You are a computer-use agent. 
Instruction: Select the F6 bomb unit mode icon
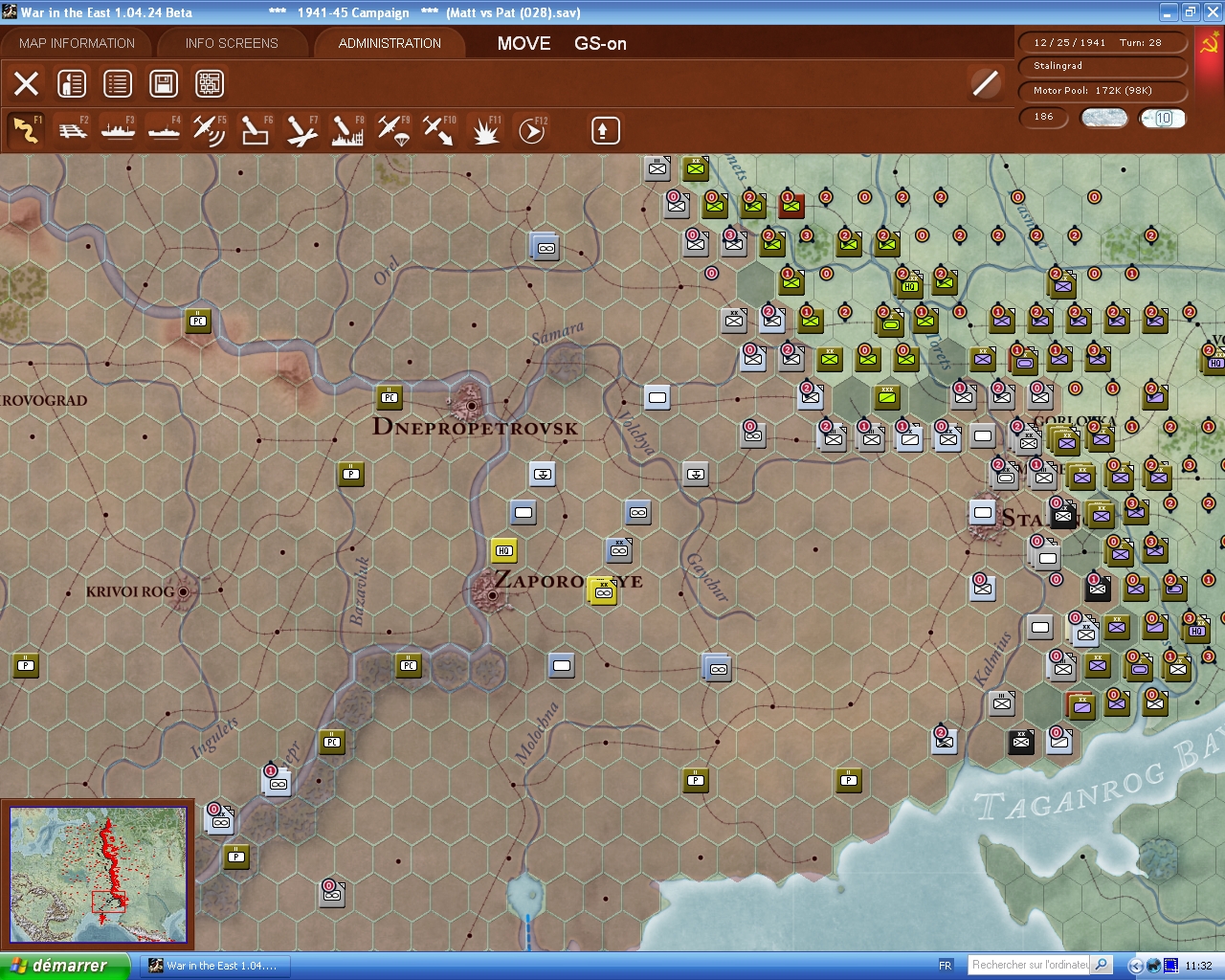256,130
